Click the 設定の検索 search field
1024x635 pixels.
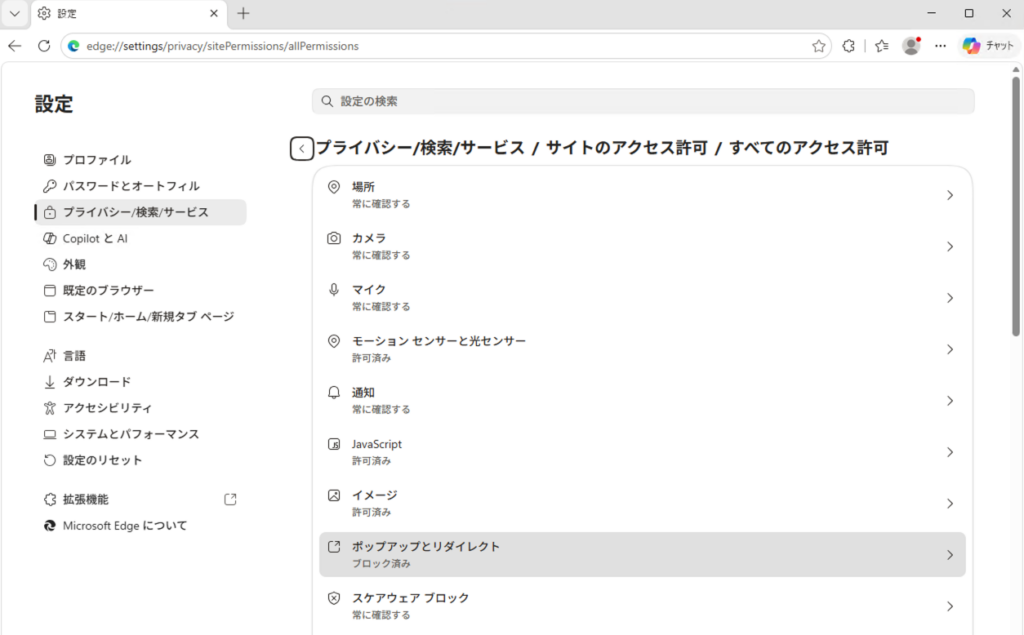(x=643, y=101)
